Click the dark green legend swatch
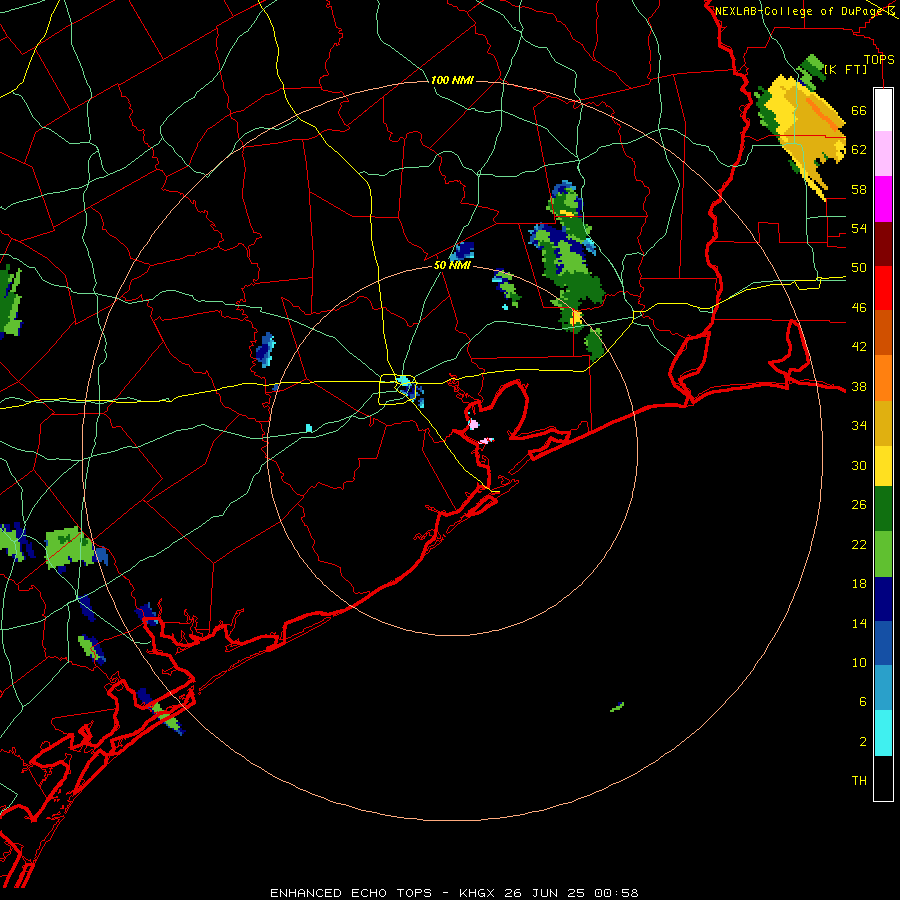The height and width of the screenshot is (900, 900). [x=883, y=509]
